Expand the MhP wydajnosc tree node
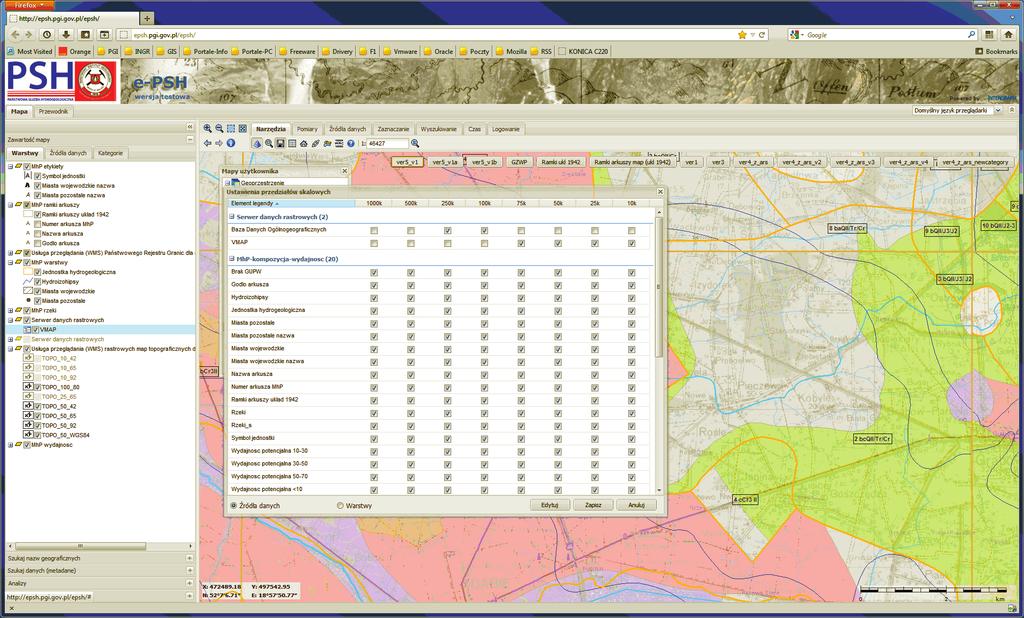 (10, 445)
